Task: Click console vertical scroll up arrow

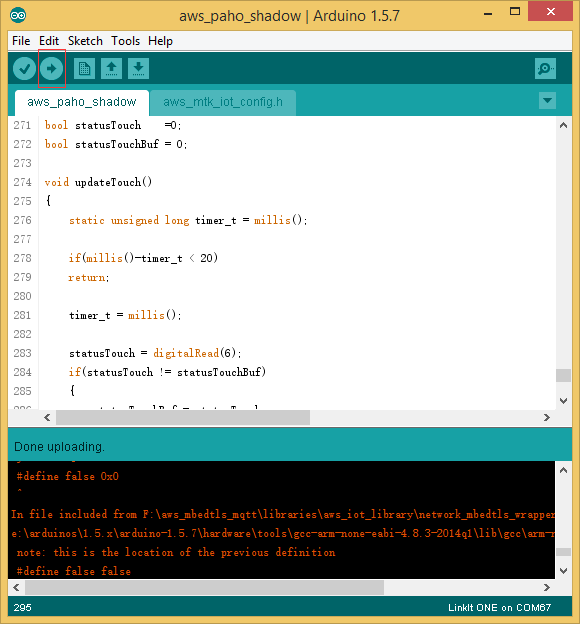Action: click(x=563, y=470)
